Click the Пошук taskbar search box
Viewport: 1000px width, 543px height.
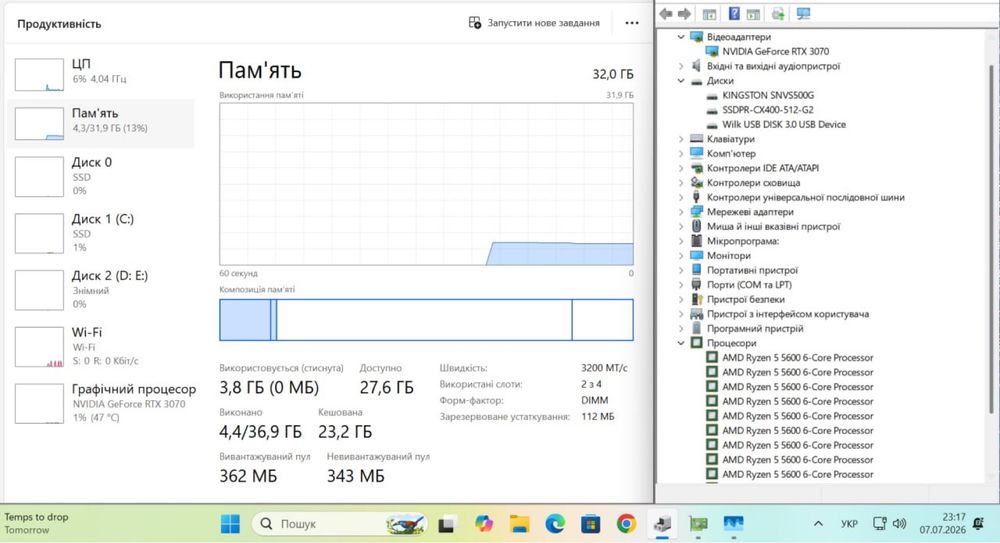(x=339, y=524)
